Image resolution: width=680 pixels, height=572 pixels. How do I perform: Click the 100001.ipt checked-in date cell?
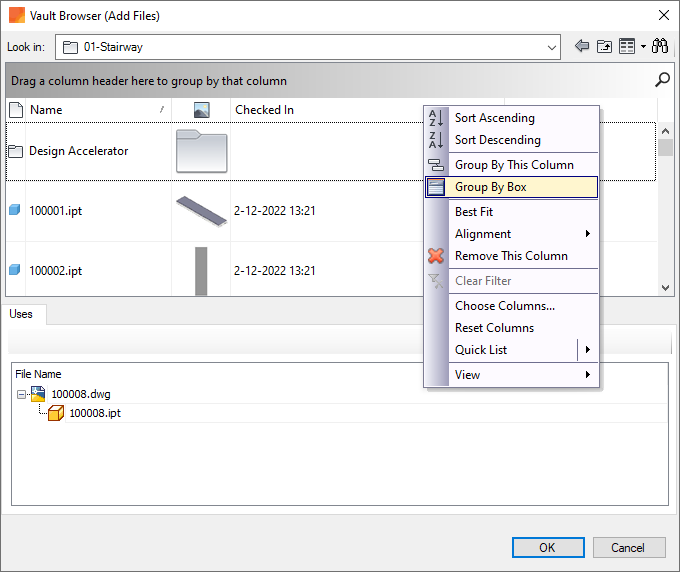tap(275, 211)
